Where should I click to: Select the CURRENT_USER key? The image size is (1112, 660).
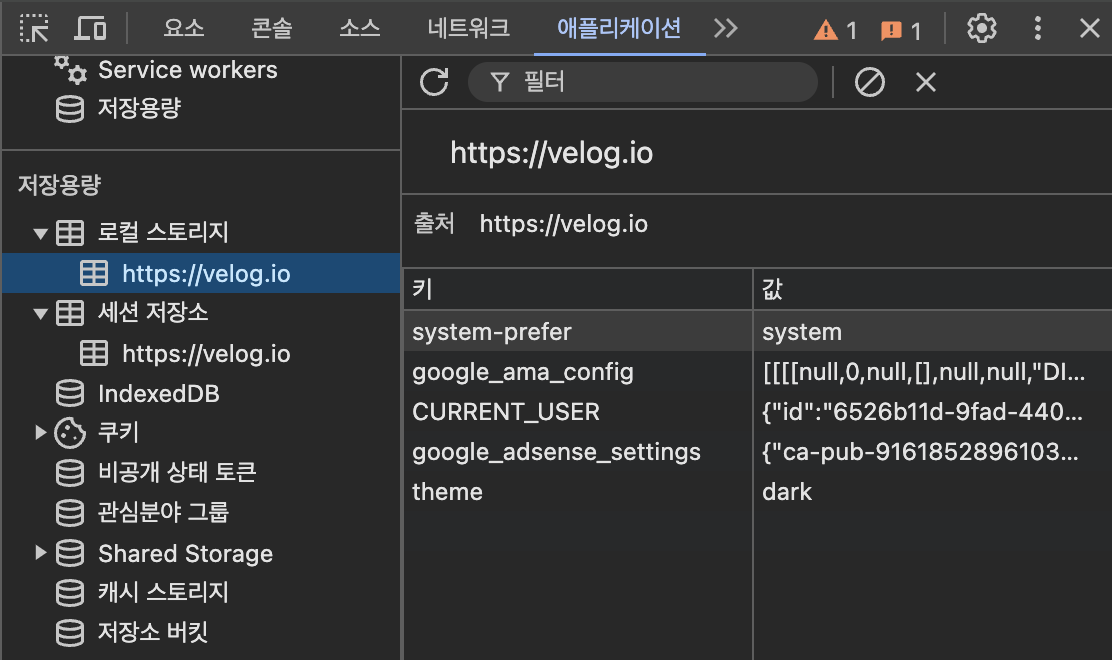click(506, 412)
